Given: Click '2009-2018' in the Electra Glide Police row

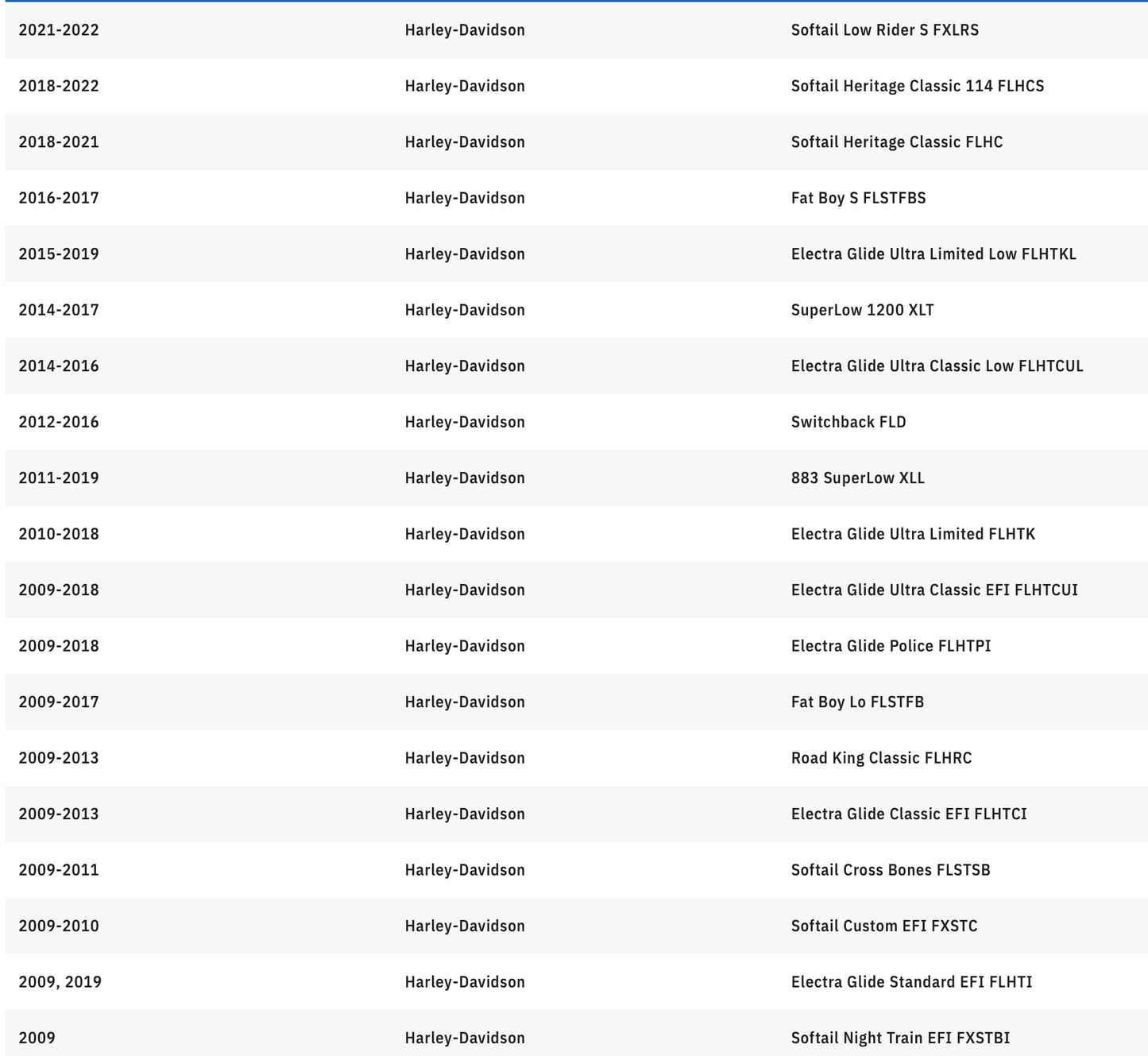Looking at the screenshot, I should (x=59, y=646).
